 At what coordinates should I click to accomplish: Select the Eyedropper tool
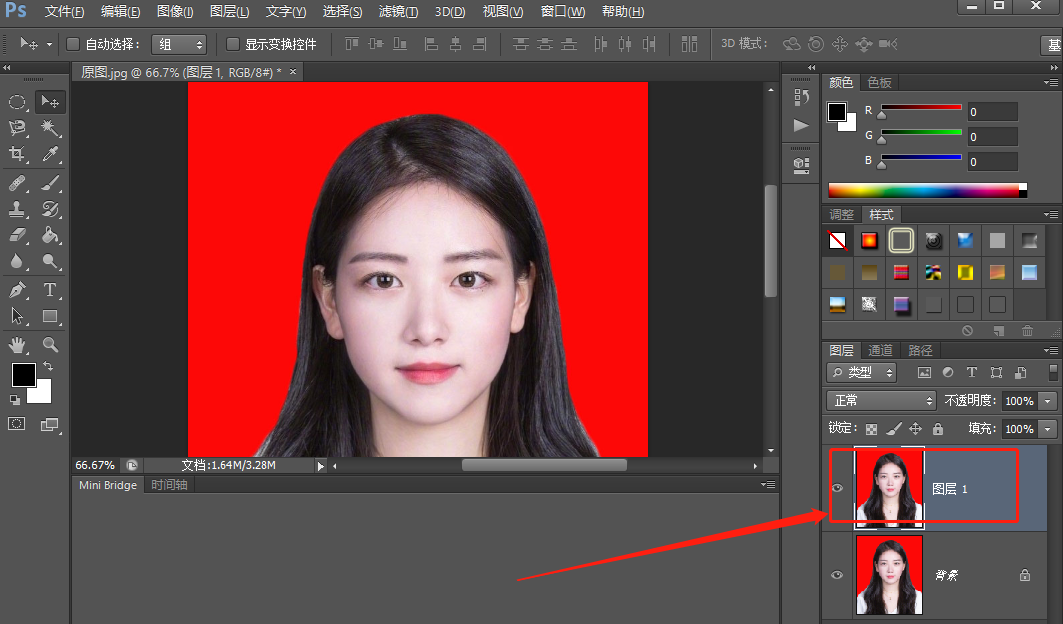pyautogui.click(x=50, y=154)
